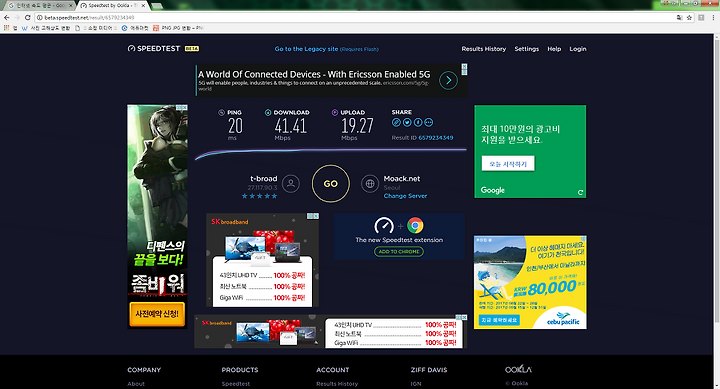Viewport: 720px width, 389px height.
Task: Open more share options ellipsis icon
Action: pos(428,122)
